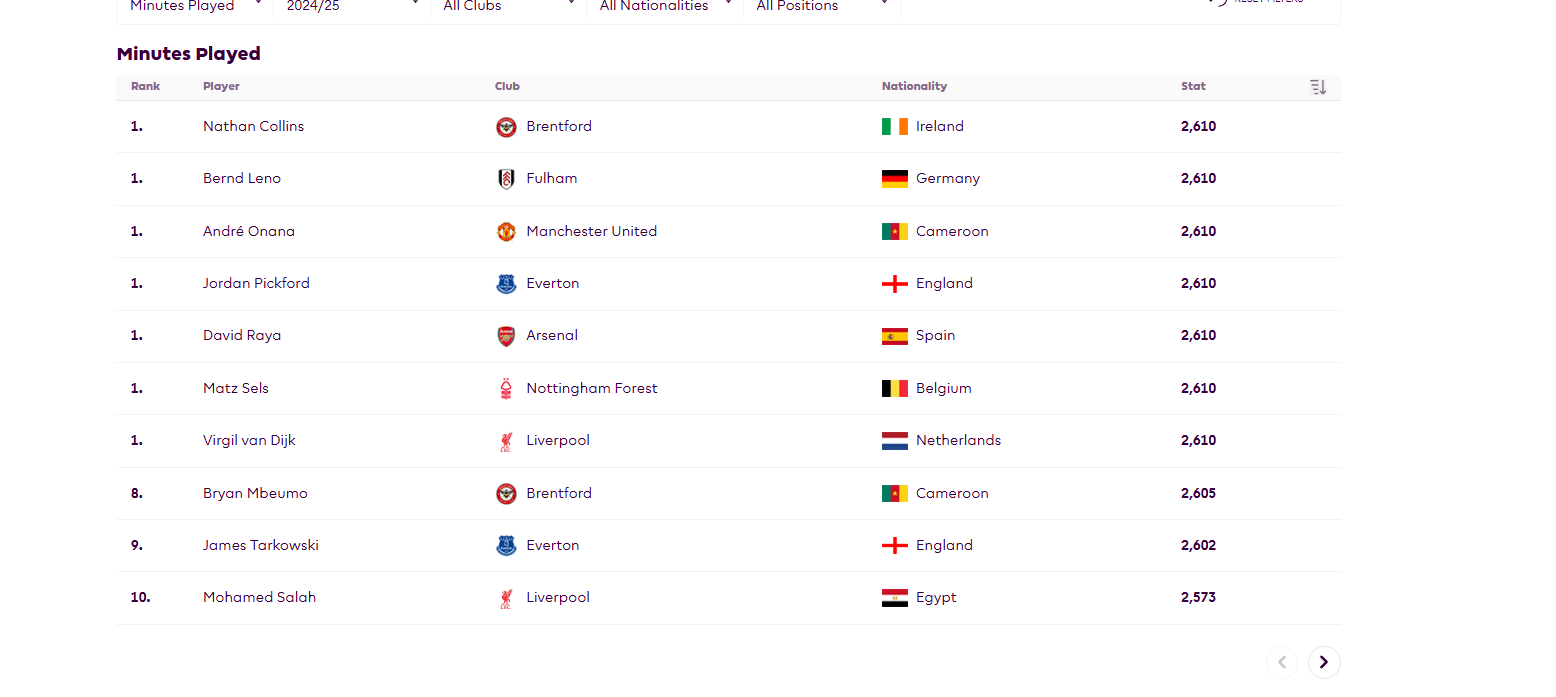The width and height of the screenshot is (1556, 697).
Task: Click the Brentford crest beside Nathan Collins
Action: click(x=506, y=127)
